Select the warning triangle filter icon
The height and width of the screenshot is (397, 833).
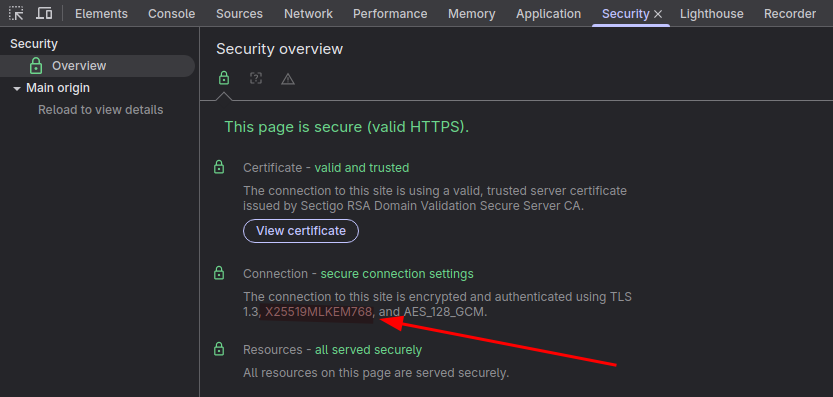(x=288, y=79)
